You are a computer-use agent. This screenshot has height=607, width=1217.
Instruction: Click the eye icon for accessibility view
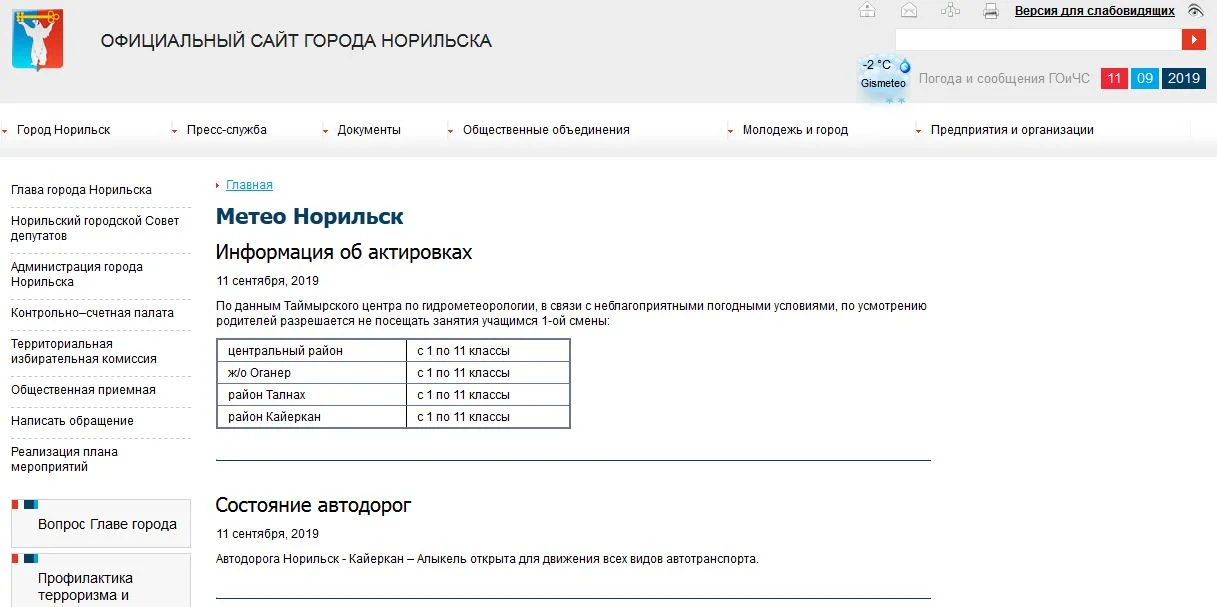click(1195, 10)
